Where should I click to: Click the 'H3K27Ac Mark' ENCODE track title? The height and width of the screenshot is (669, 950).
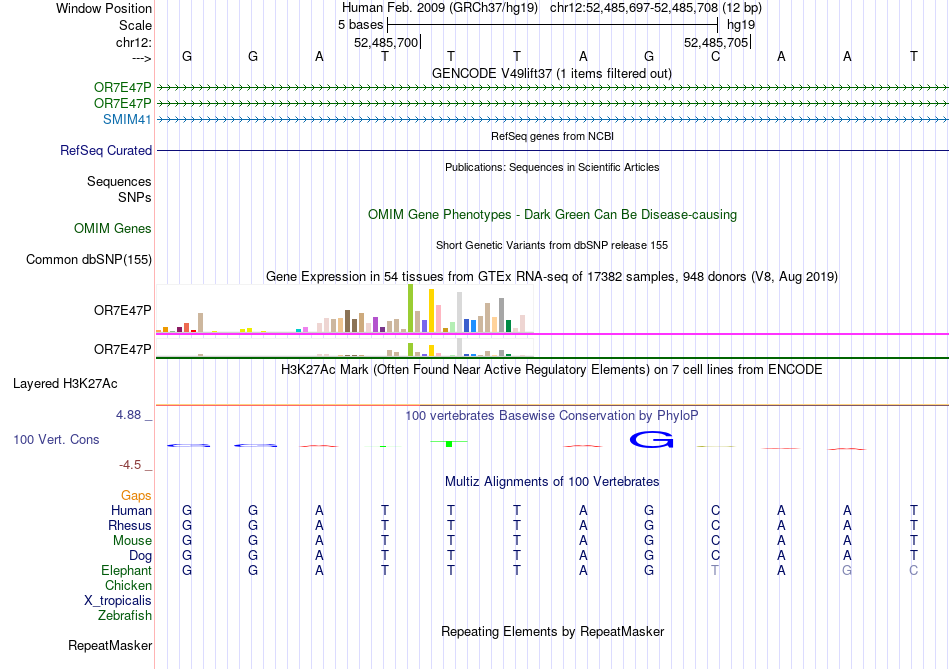pos(552,370)
